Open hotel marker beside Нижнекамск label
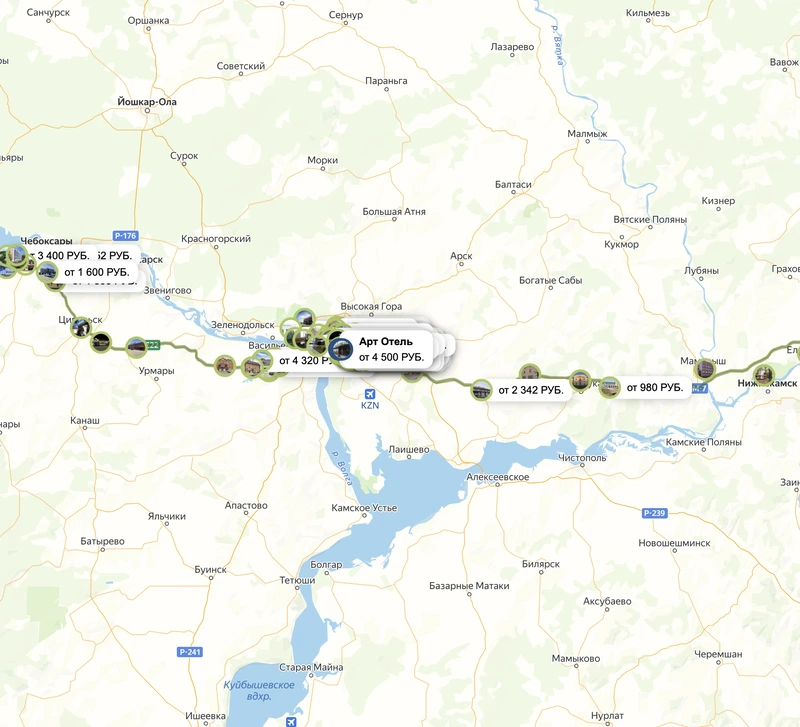 [x=762, y=375]
